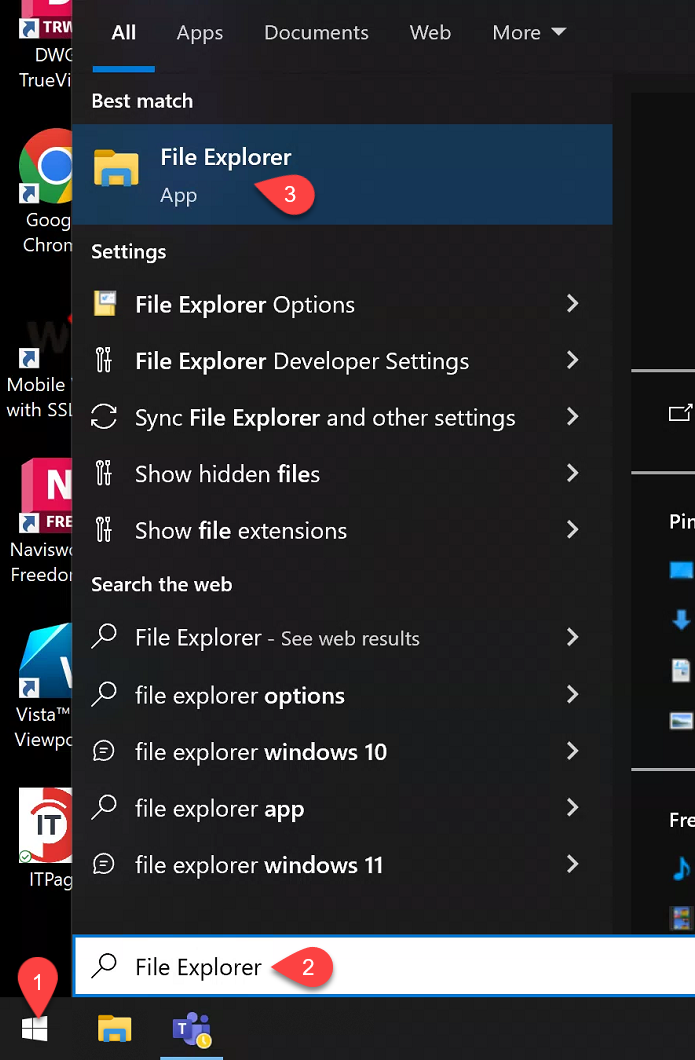Open File Explorer from the taskbar
Screen dimensions: 695x1060
[x=114, y=1028]
